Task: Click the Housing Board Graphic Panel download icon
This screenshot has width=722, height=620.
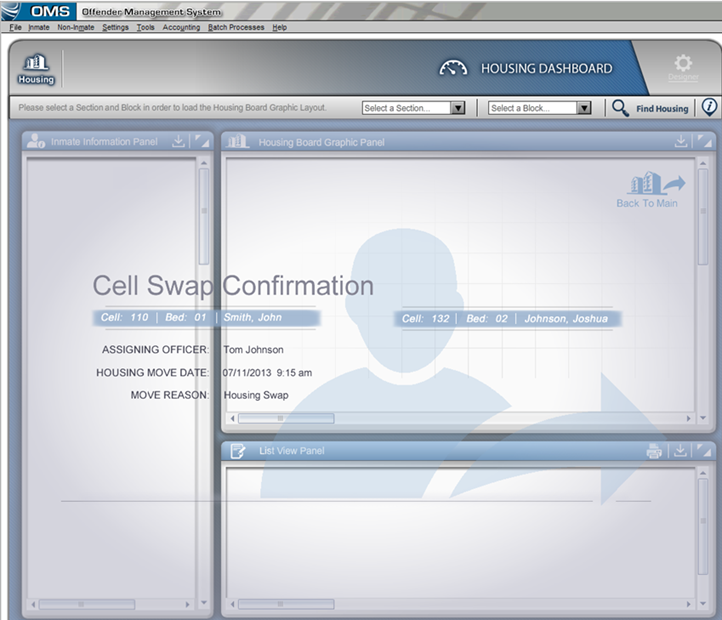Action: click(x=680, y=142)
